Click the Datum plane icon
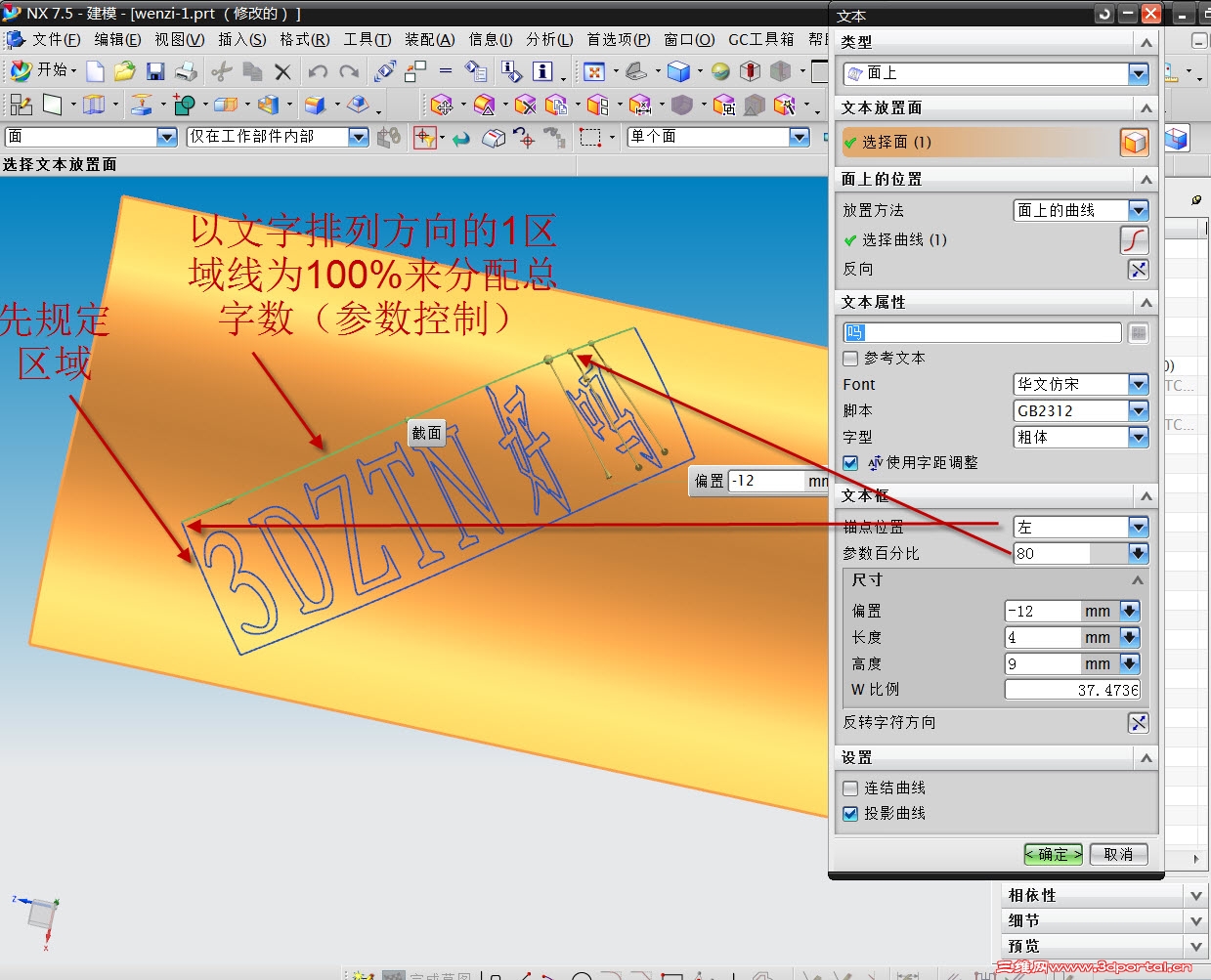The height and width of the screenshot is (980, 1211). (x=52, y=105)
